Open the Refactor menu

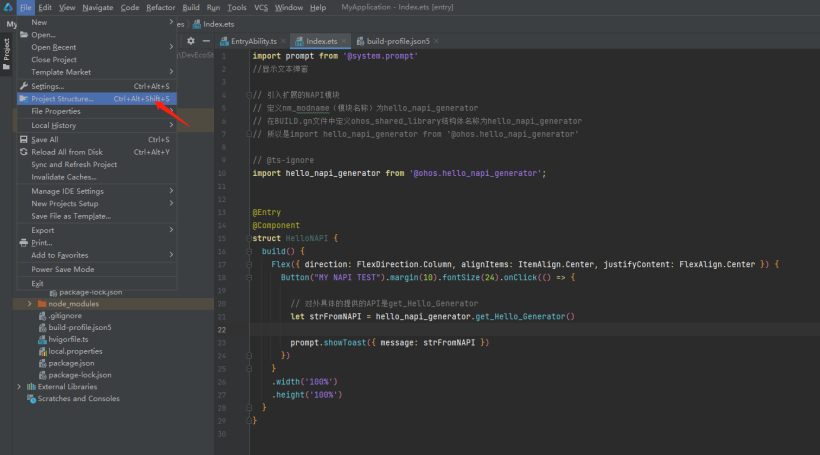(x=160, y=7)
